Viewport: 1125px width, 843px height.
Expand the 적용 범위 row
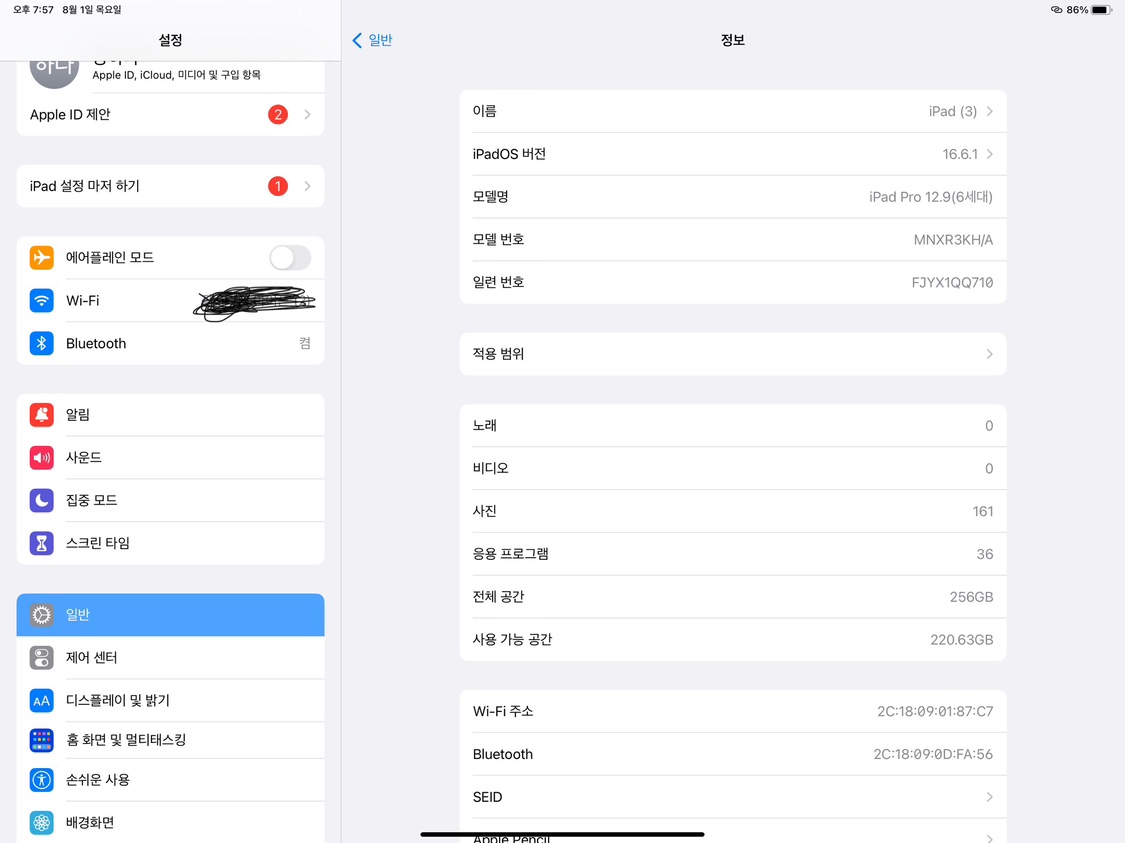[732, 354]
